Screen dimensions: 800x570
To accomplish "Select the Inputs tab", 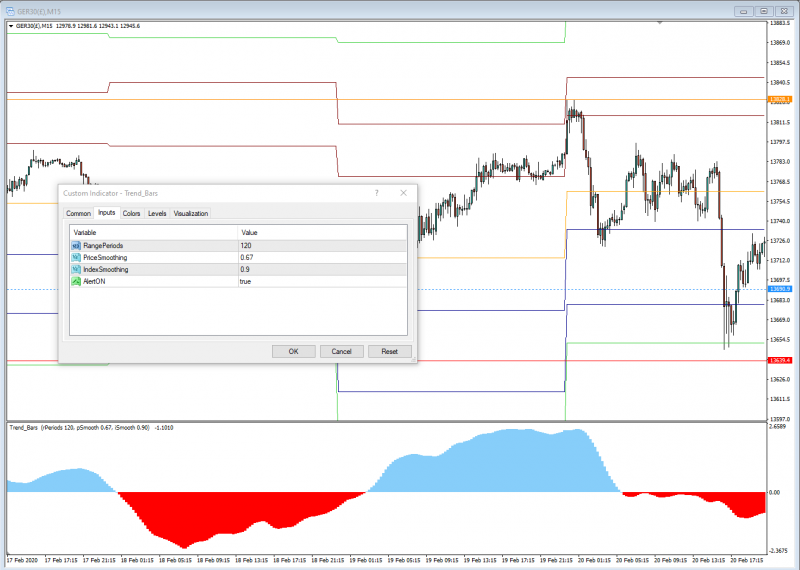I will [107, 213].
